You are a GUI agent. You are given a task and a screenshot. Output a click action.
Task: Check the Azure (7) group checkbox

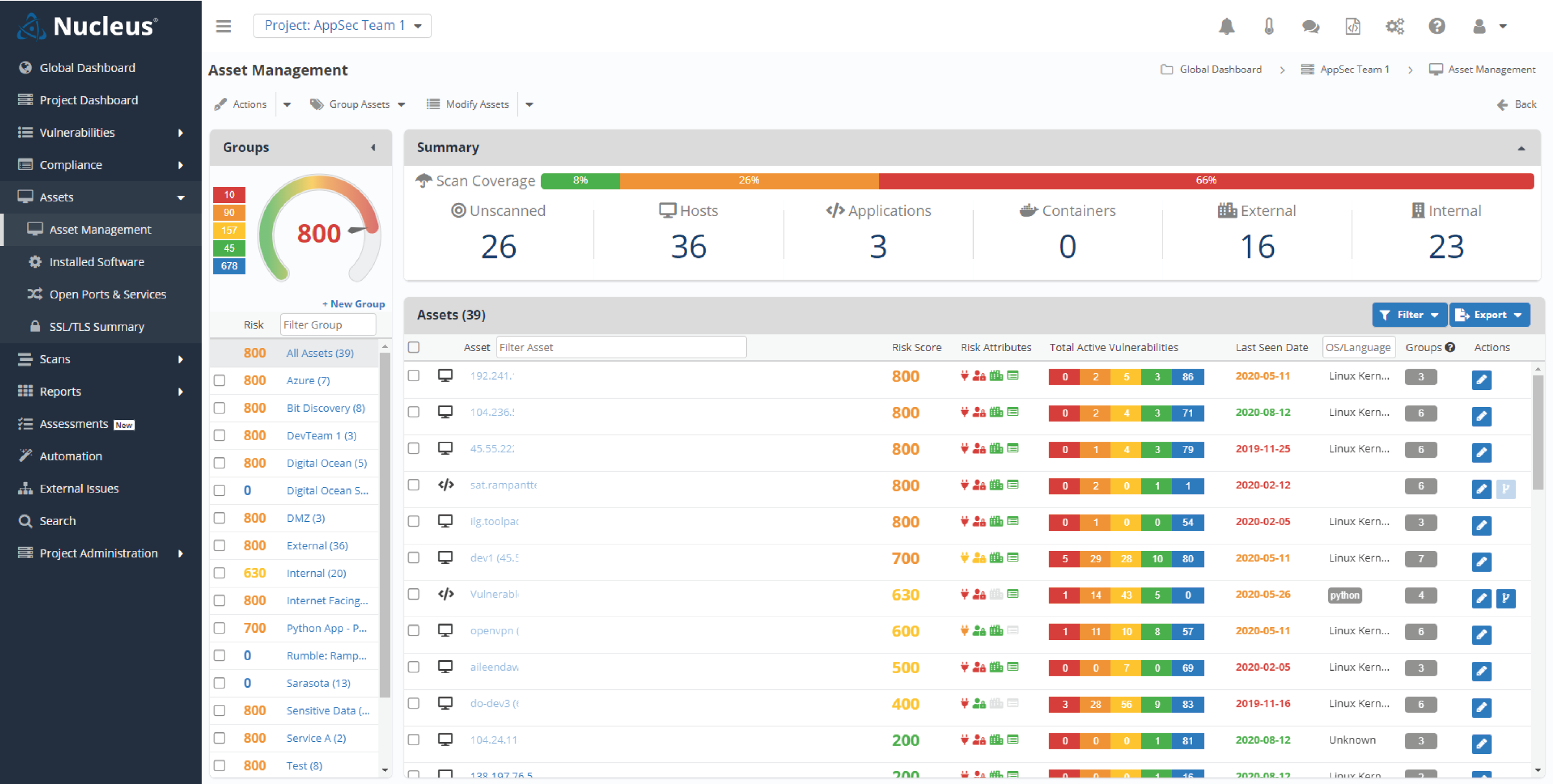[x=220, y=380]
